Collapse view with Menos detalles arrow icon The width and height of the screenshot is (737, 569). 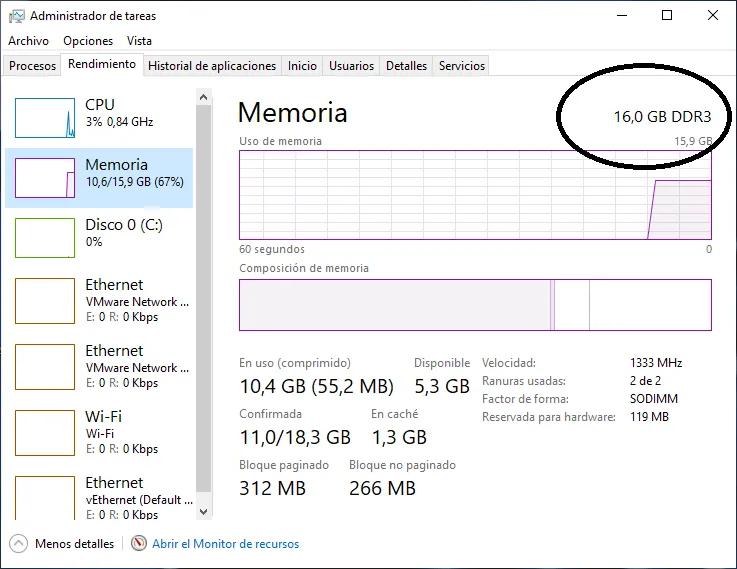coord(18,544)
